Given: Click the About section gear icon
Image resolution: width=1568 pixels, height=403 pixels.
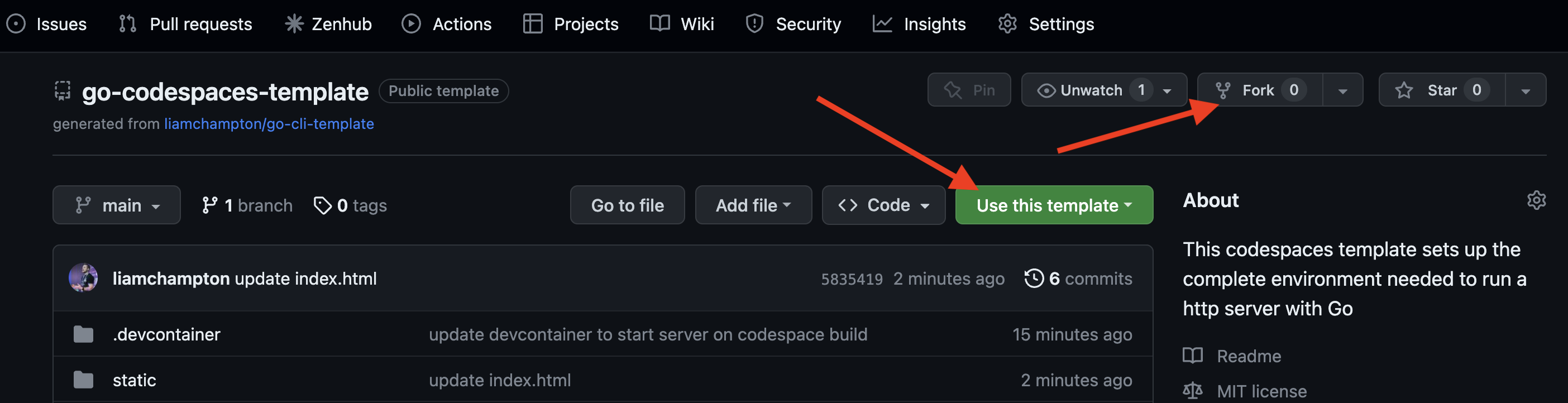Looking at the screenshot, I should pos(1536,200).
